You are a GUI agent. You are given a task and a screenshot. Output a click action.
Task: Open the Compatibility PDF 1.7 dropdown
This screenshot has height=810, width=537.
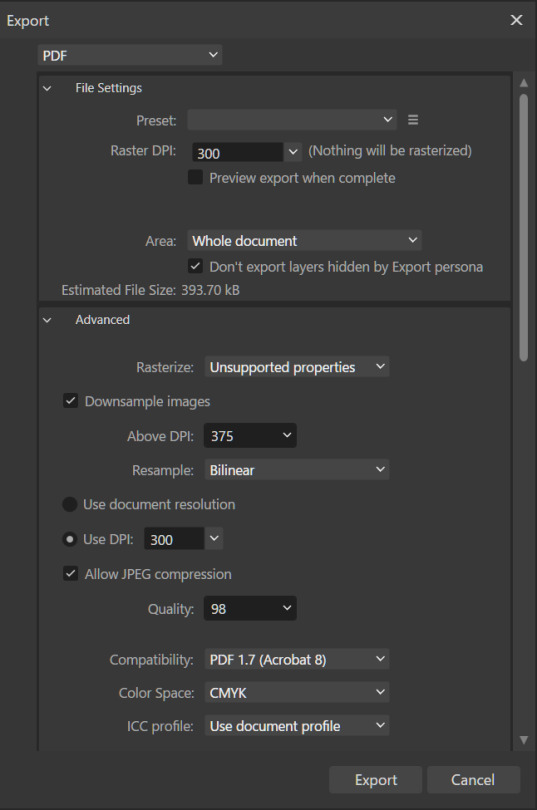click(297, 660)
